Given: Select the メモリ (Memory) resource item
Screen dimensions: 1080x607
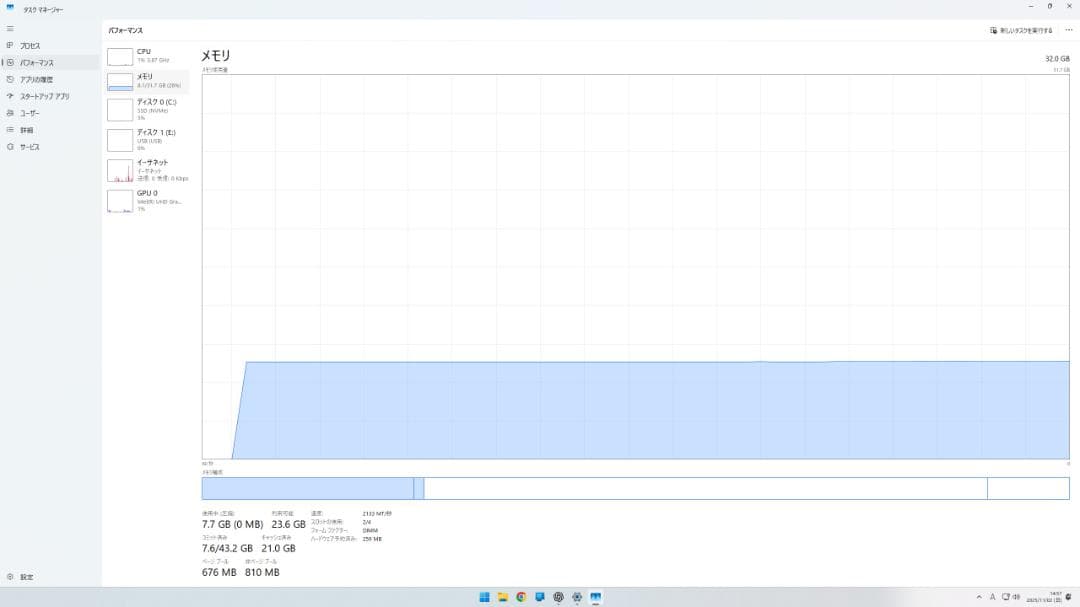Looking at the screenshot, I should [x=146, y=81].
